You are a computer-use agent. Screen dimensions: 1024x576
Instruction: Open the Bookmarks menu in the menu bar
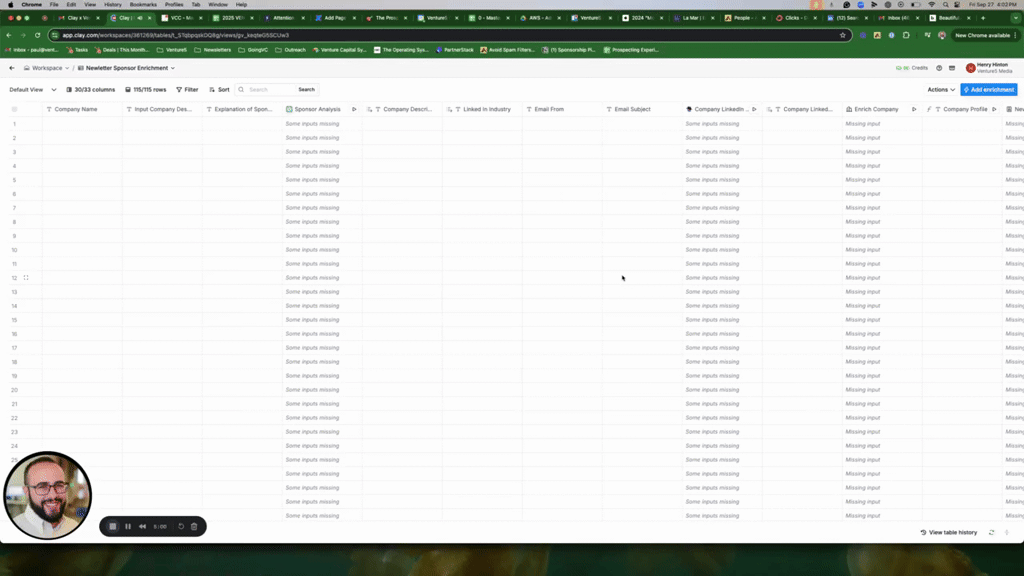point(143,4)
